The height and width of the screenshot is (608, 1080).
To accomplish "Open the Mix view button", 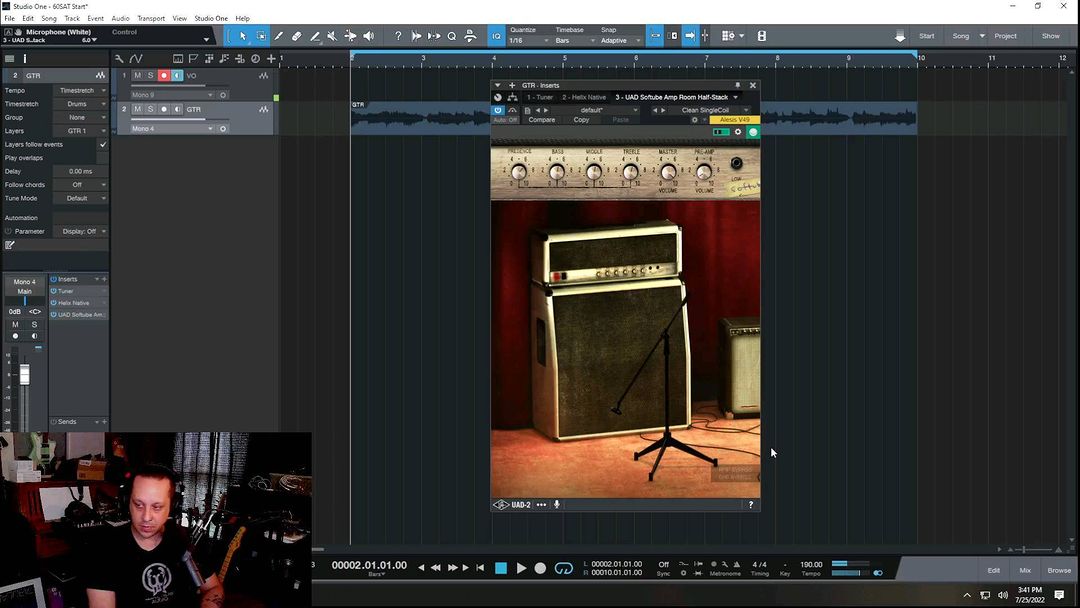I will 1025,570.
